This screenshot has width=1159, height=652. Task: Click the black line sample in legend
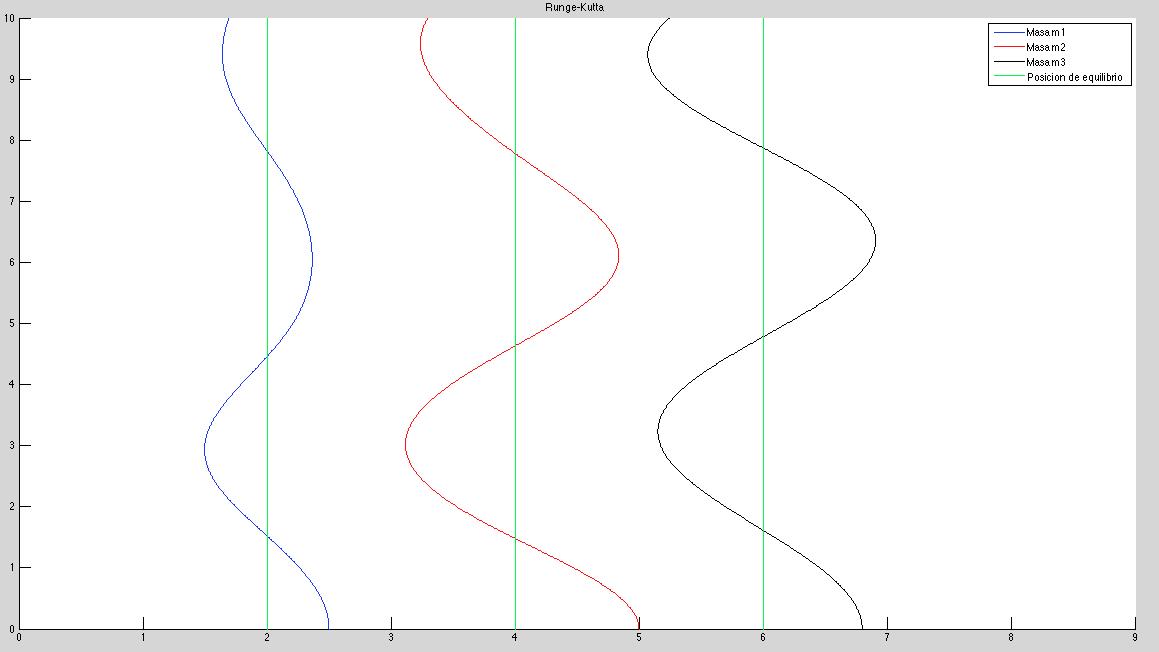(x=1008, y=62)
